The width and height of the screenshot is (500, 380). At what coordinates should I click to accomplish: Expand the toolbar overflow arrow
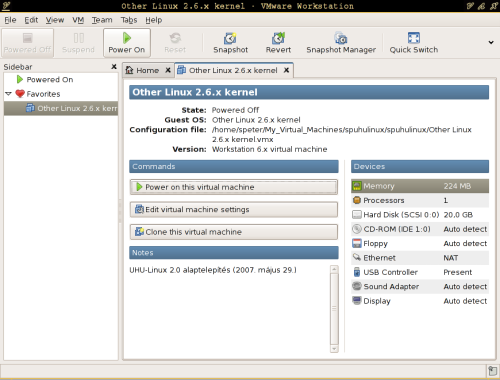point(491,42)
